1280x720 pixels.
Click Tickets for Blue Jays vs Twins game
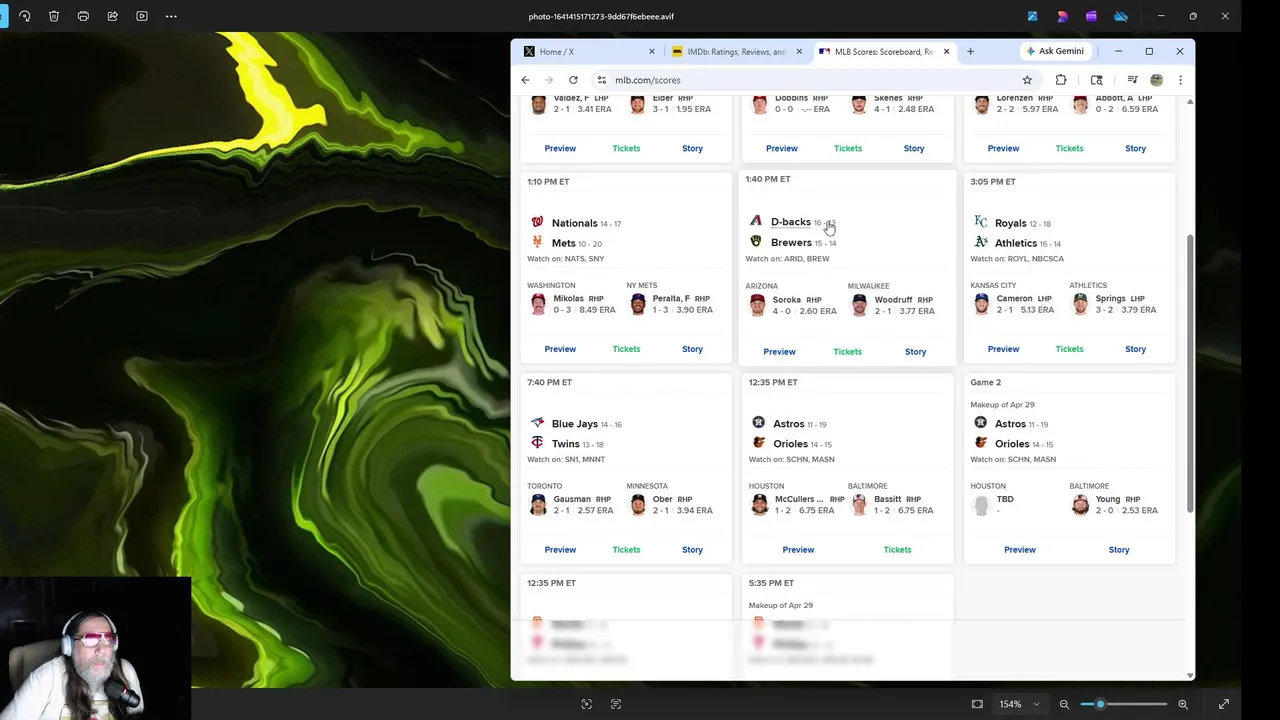626,550
